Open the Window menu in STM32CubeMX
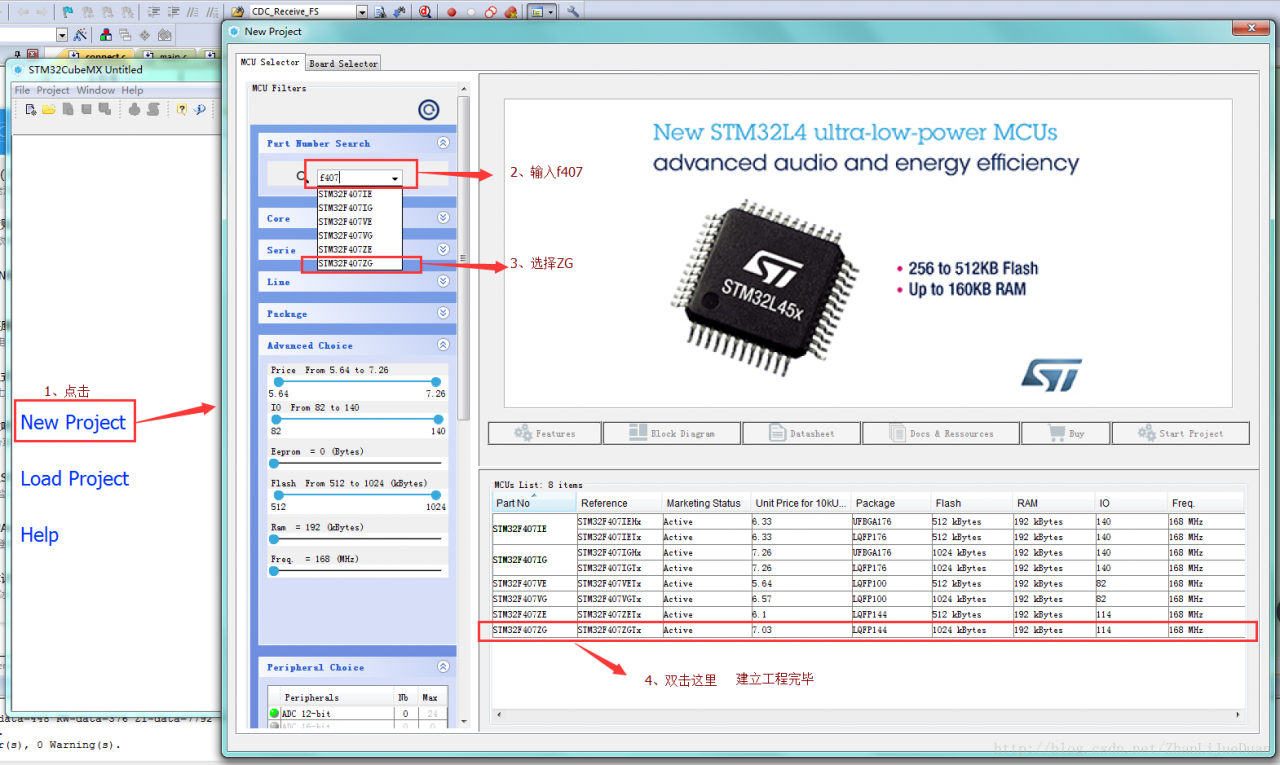 click(x=96, y=90)
